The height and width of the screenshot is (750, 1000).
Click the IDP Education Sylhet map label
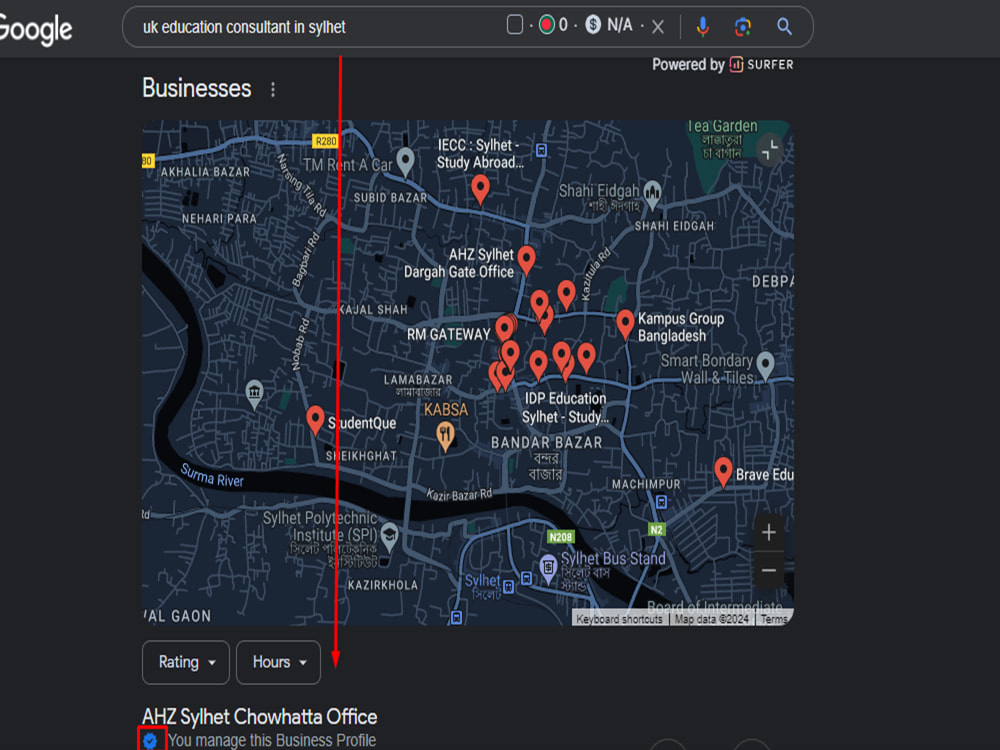click(565, 408)
